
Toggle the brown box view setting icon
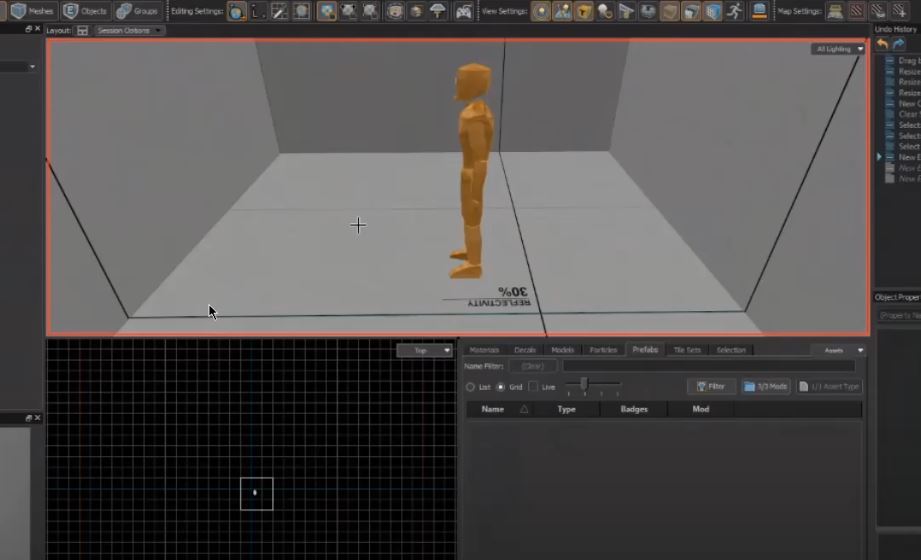pos(670,11)
